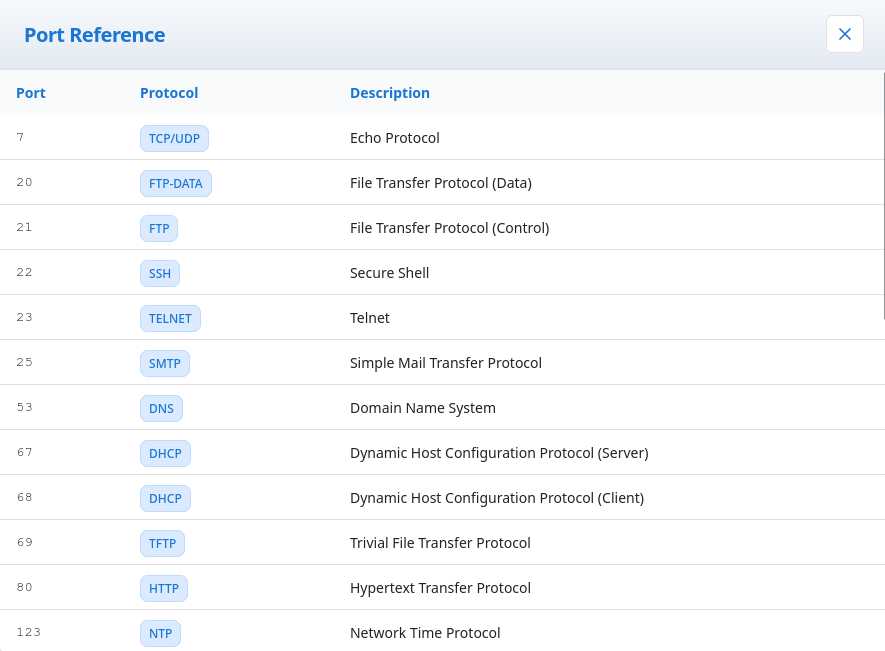Viewport: 885px width, 651px height.
Task: Click the HTTP protocol badge
Action: (163, 589)
